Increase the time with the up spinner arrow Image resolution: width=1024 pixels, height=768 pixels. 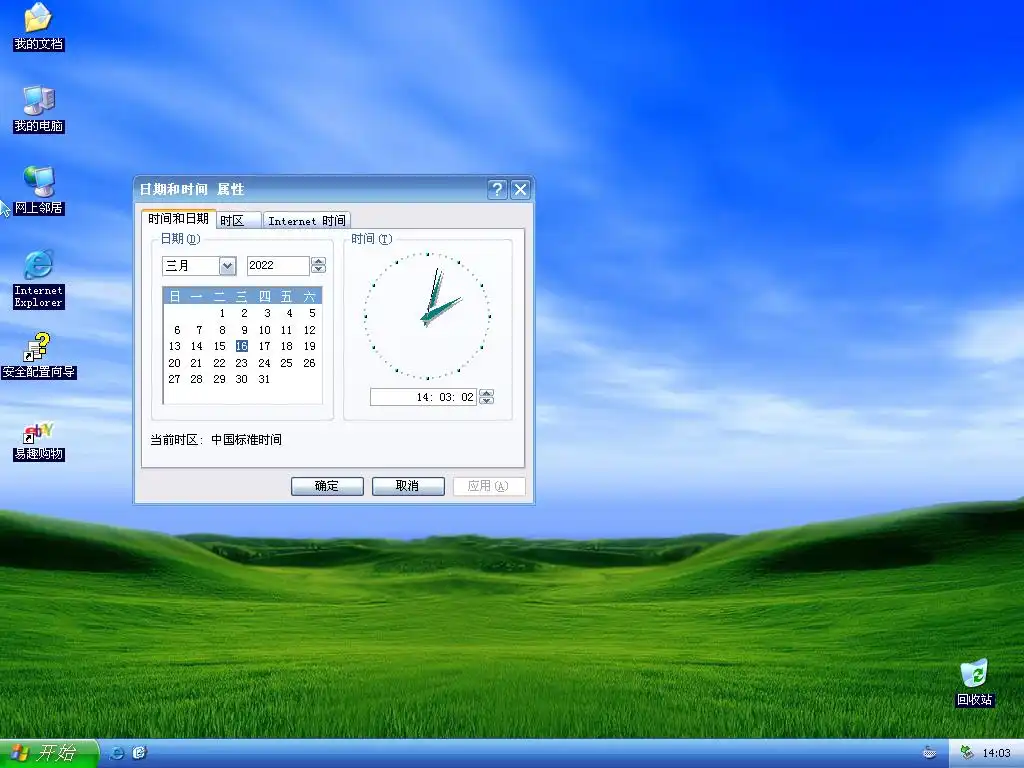487,392
